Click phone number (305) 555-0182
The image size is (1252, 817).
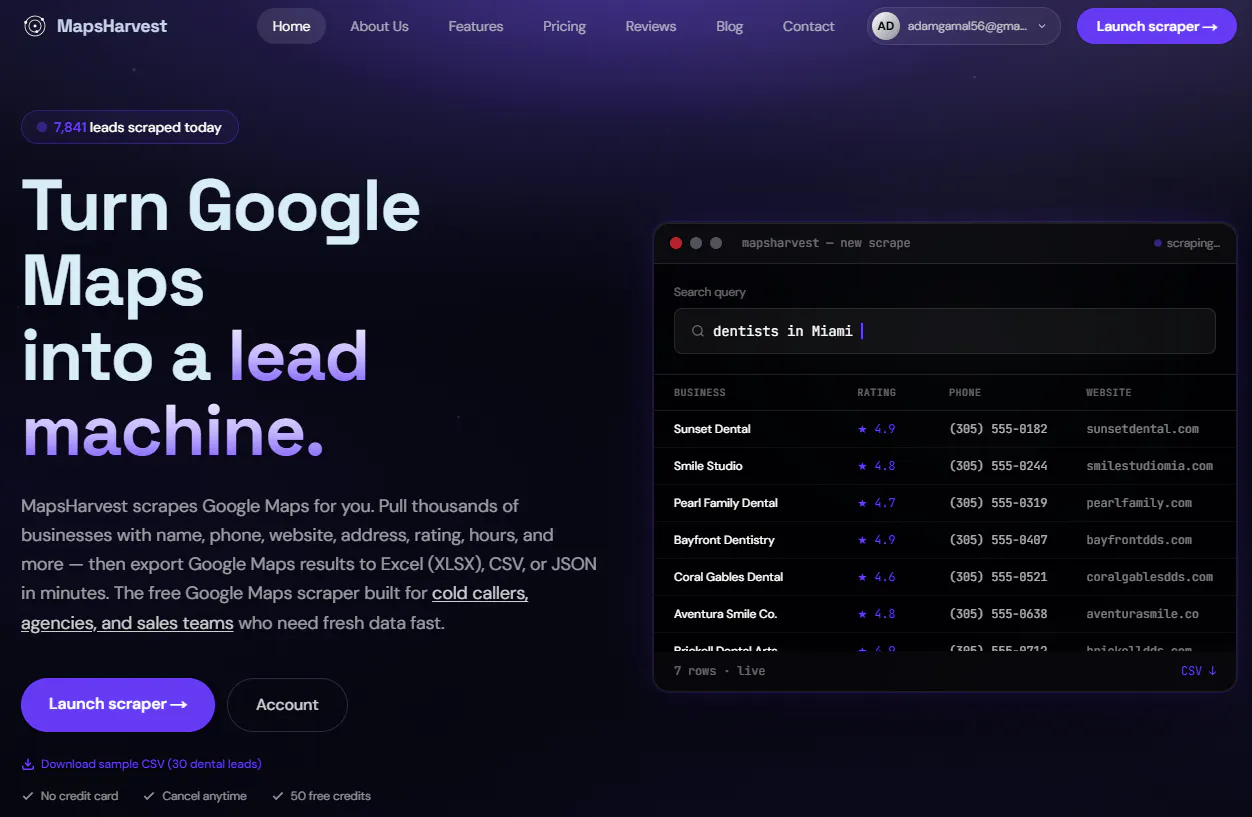point(998,429)
